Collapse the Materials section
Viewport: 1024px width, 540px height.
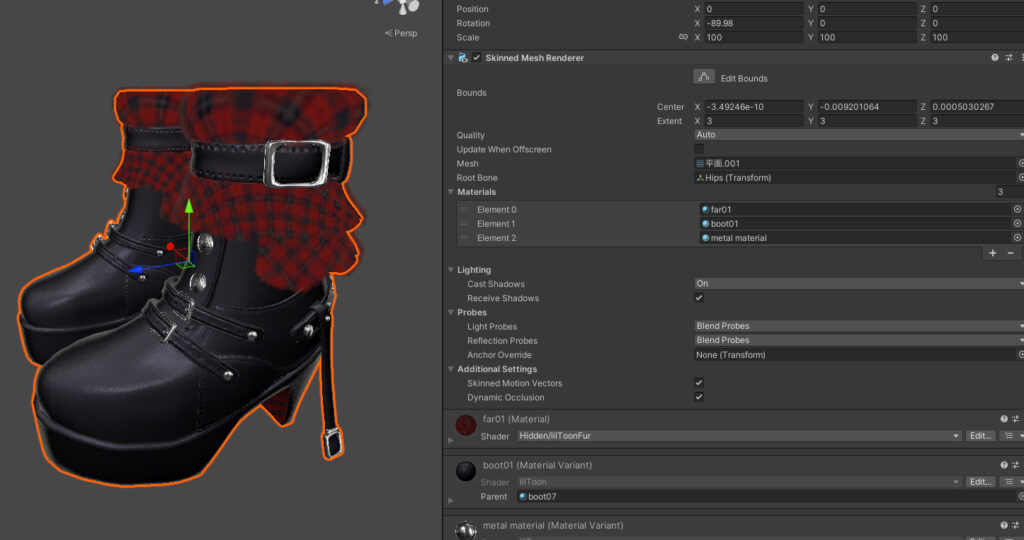click(x=451, y=192)
